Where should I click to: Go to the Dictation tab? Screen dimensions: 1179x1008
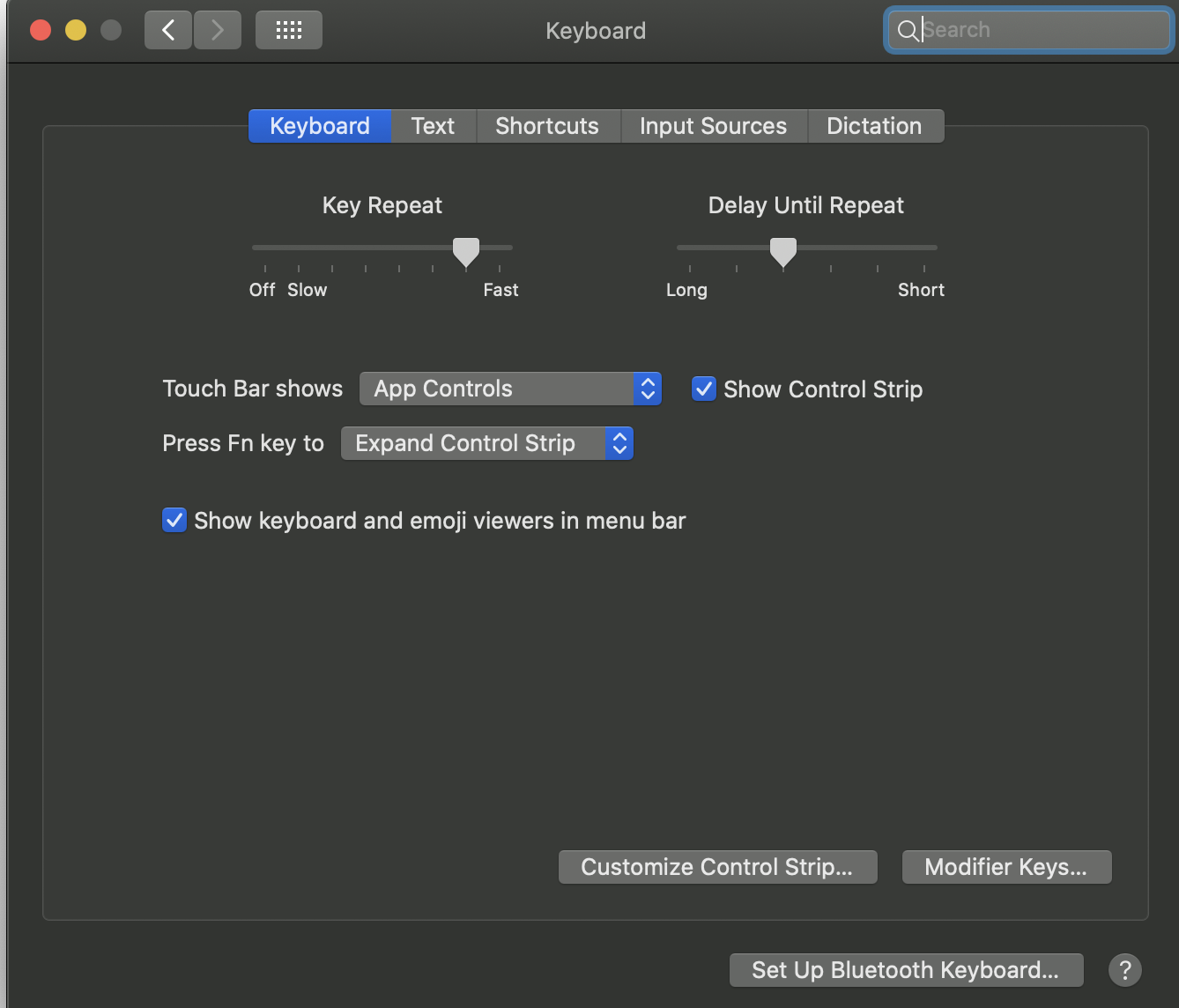coord(874,126)
